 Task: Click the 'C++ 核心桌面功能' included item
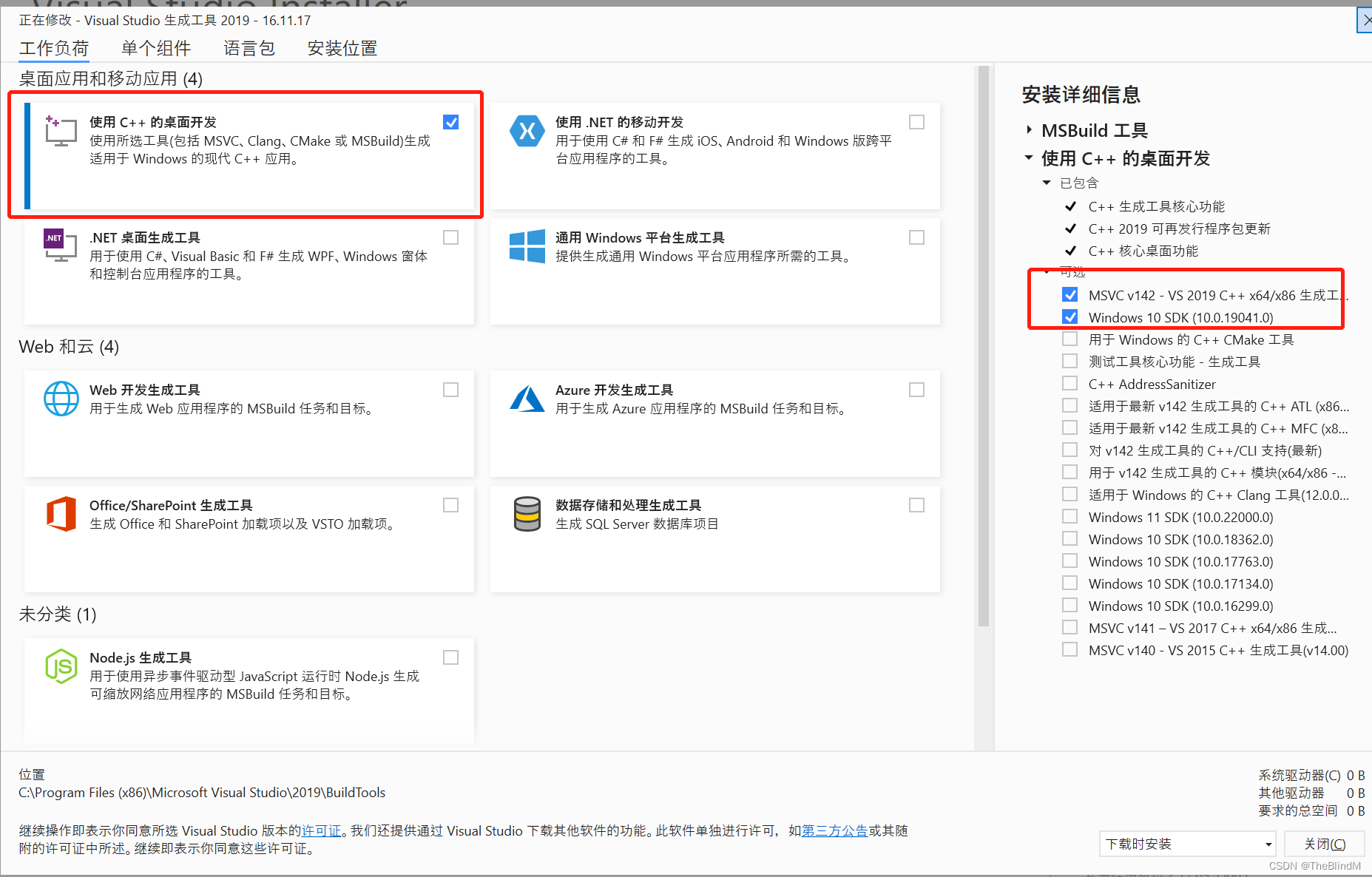(x=1143, y=251)
